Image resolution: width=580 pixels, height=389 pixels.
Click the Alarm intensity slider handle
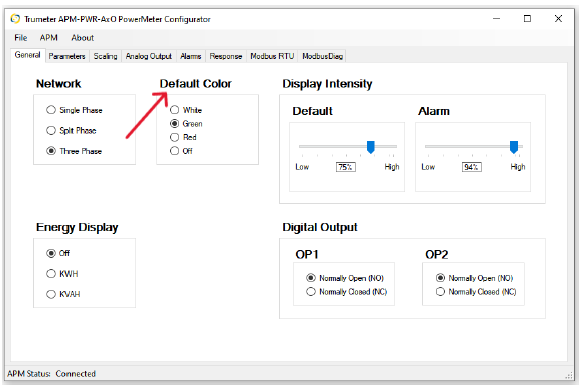point(514,147)
